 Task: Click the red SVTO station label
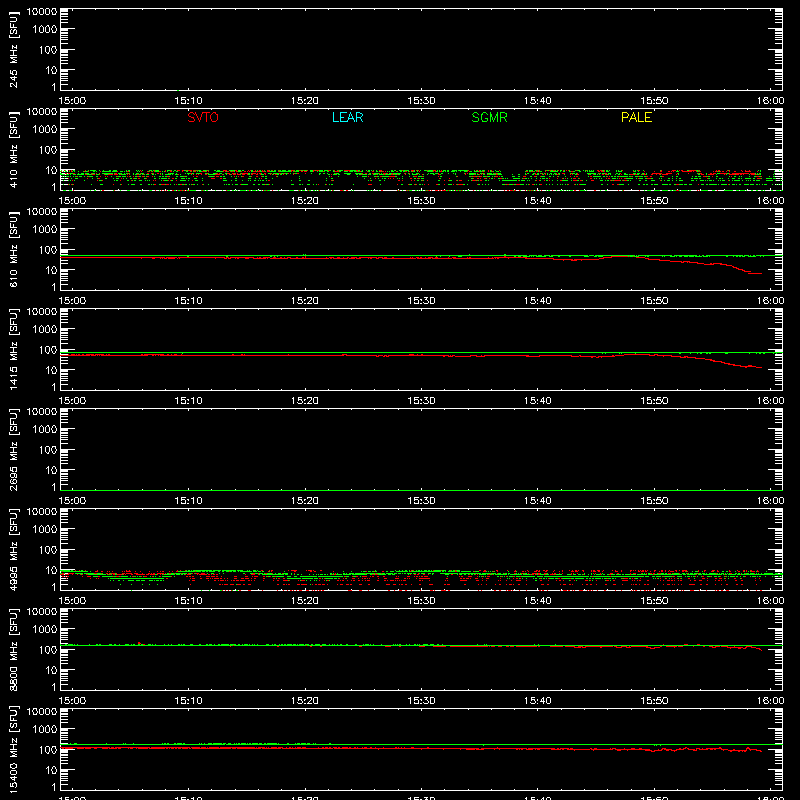click(x=203, y=117)
